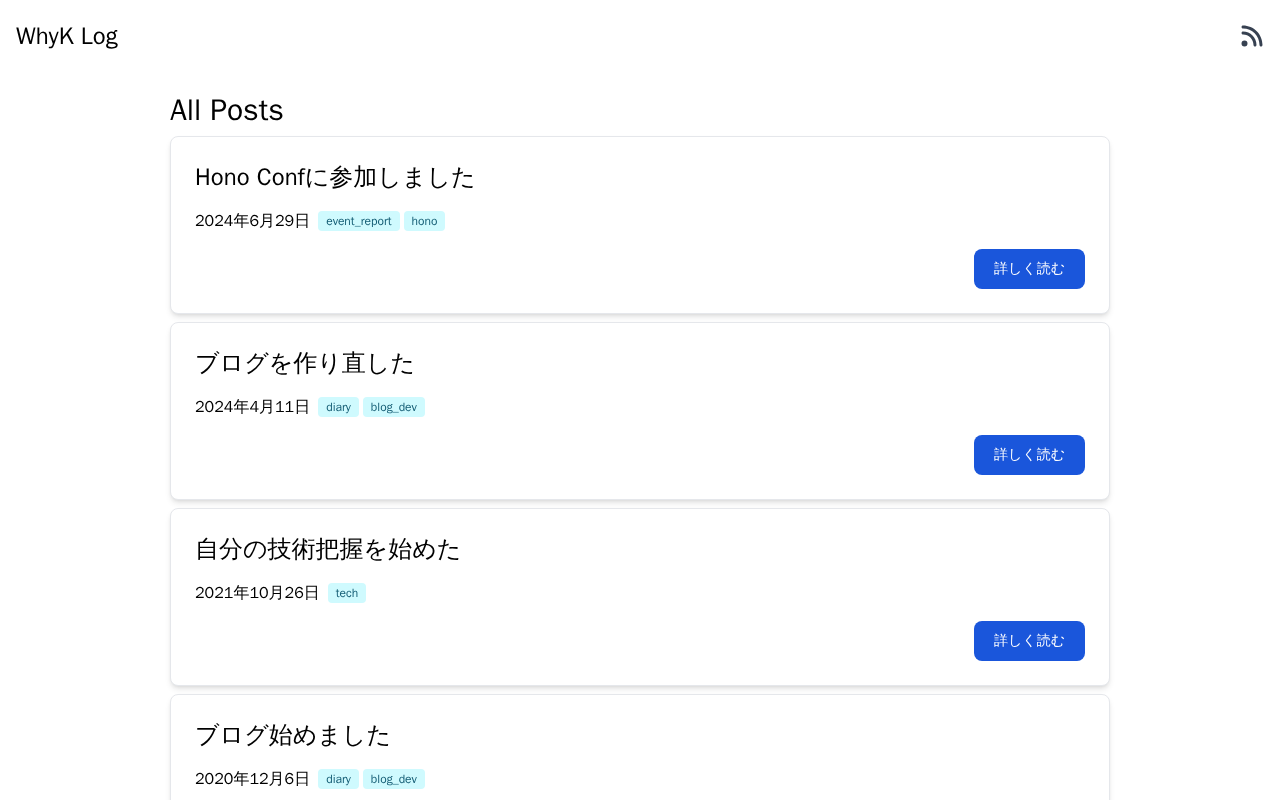The height and width of the screenshot is (800, 1280).
Task: Select the tech tag
Action: click(346, 593)
